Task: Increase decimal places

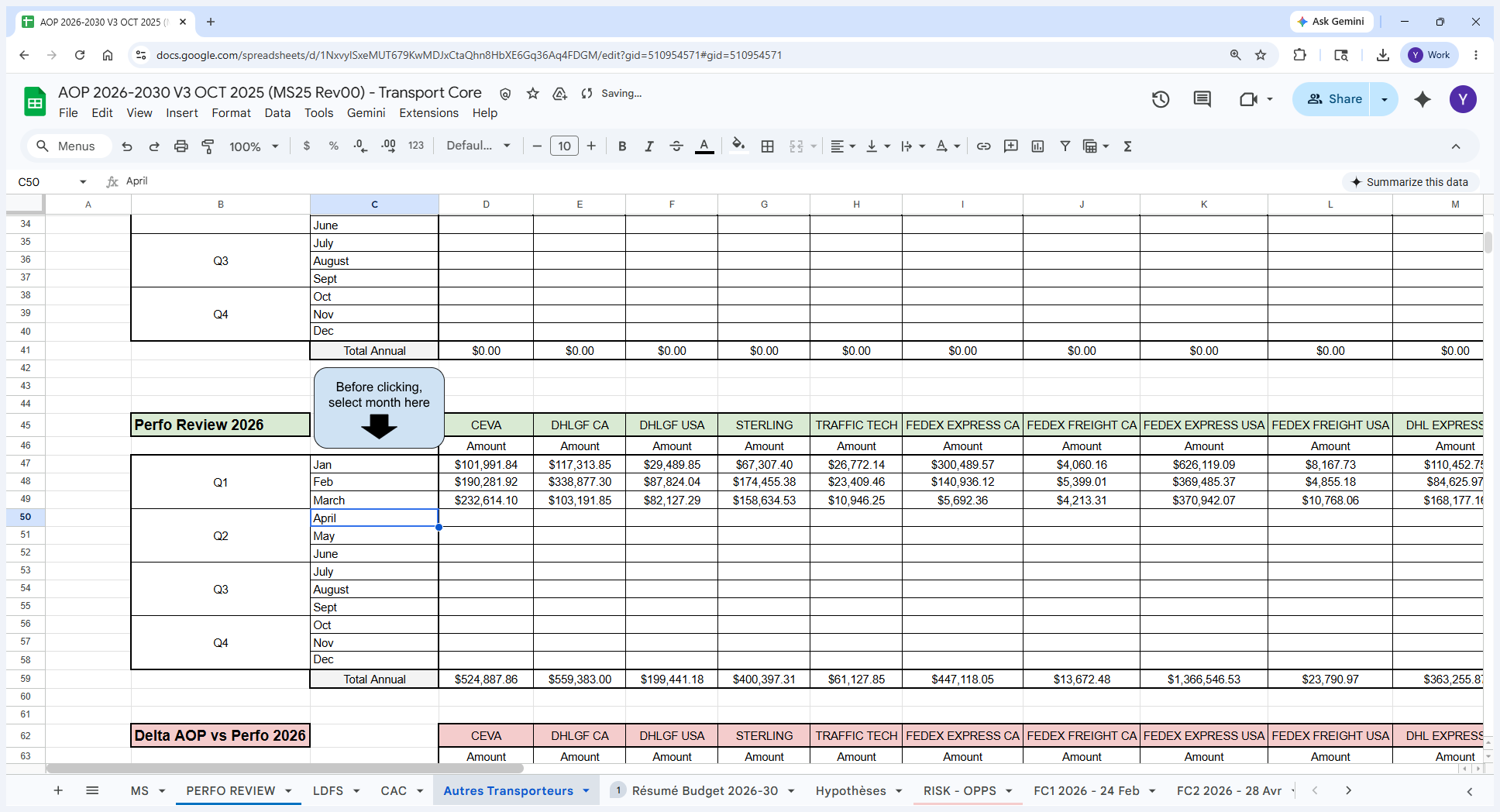Action: pos(388,146)
